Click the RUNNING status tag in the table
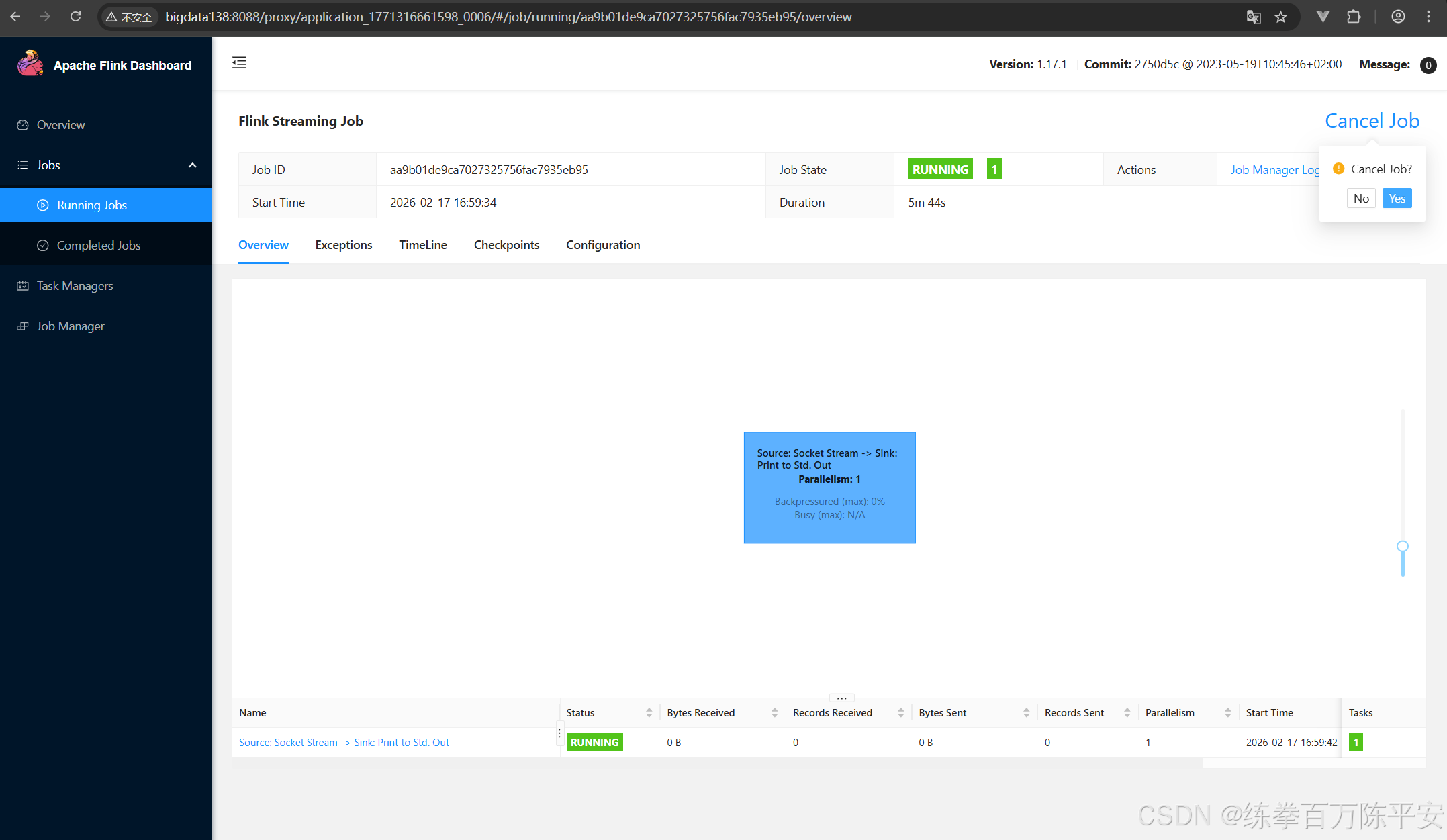1447x840 pixels. coord(595,742)
